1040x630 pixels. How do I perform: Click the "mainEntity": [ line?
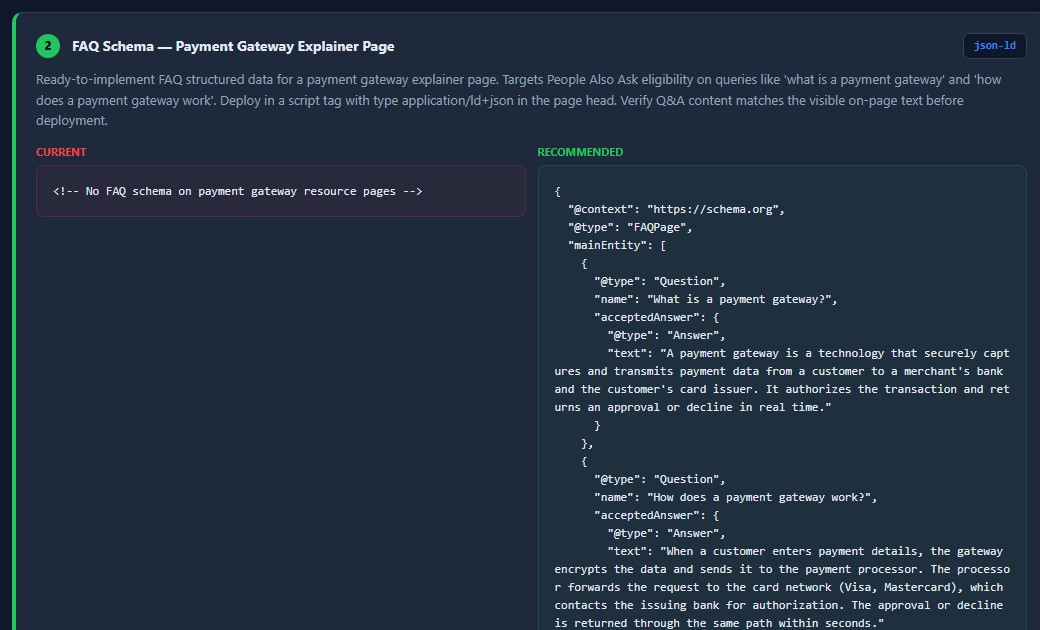pos(616,245)
